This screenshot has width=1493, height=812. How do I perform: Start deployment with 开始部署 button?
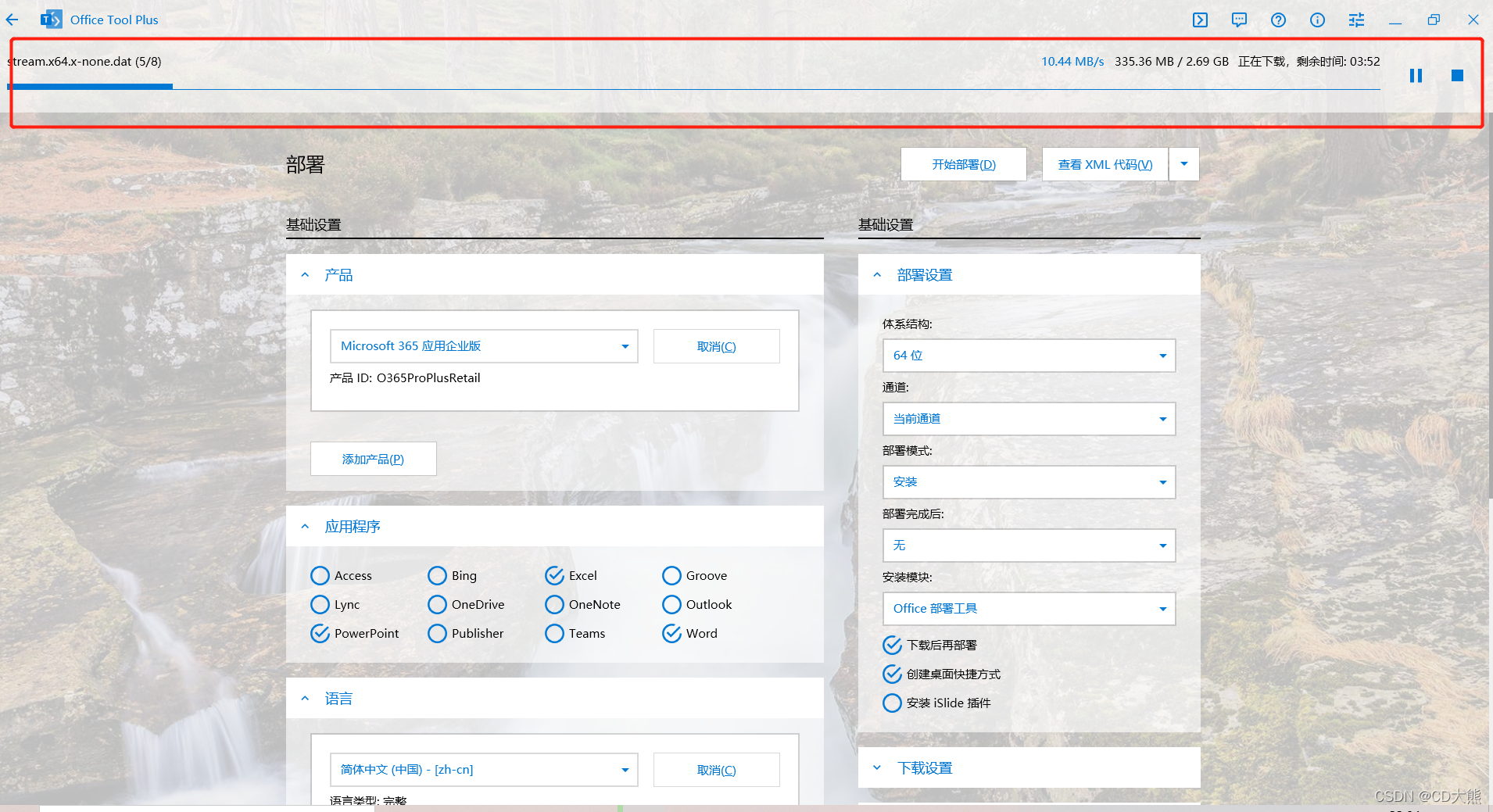[964, 164]
